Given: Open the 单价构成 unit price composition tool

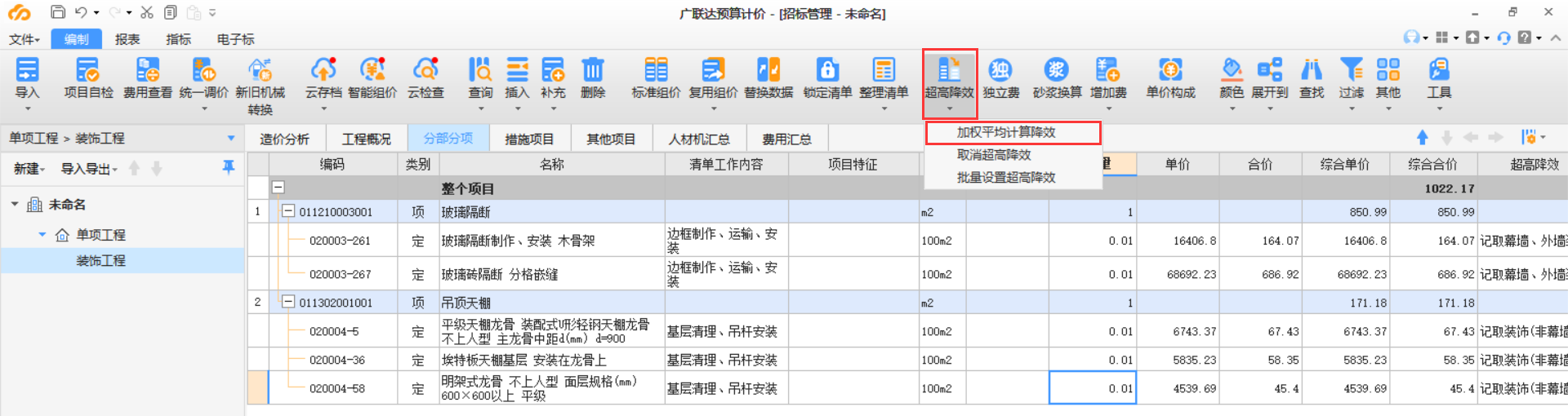Looking at the screenshot, I should click(x=1170, y=71).
